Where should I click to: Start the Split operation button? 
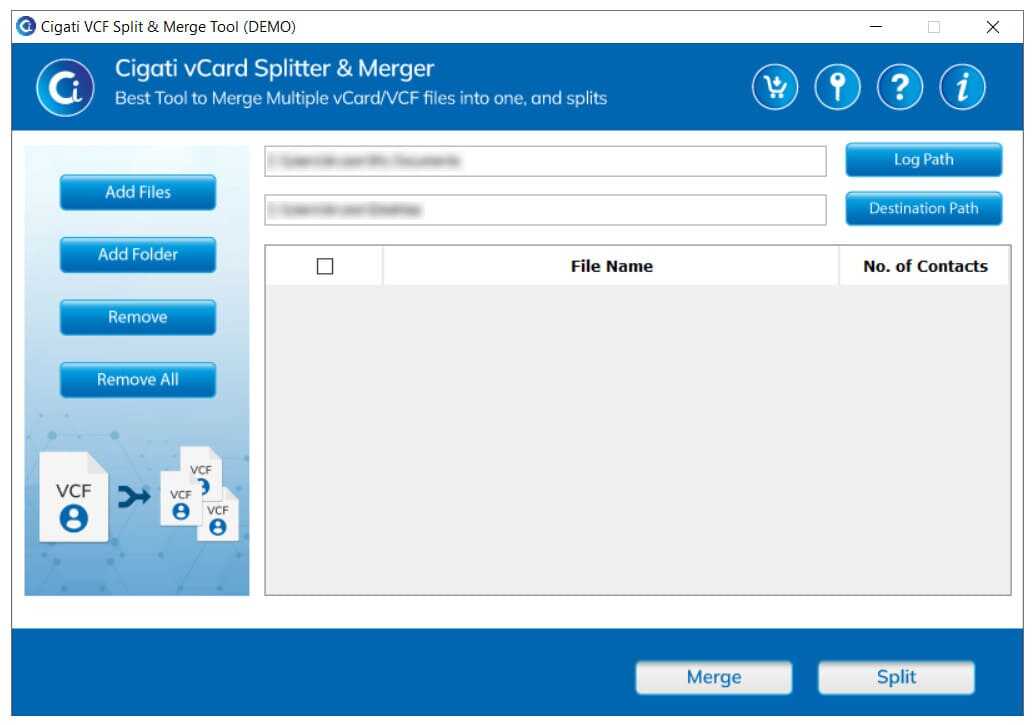(x=896, y=678)
